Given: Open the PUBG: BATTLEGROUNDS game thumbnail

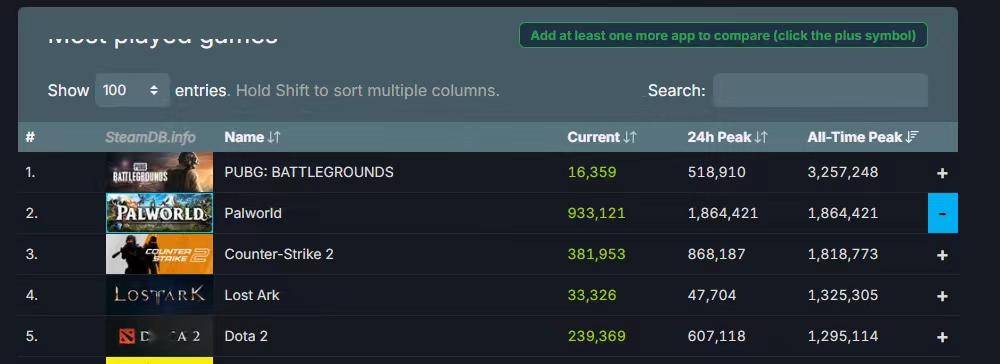Looking at the screenshot, I should [159, 172].
